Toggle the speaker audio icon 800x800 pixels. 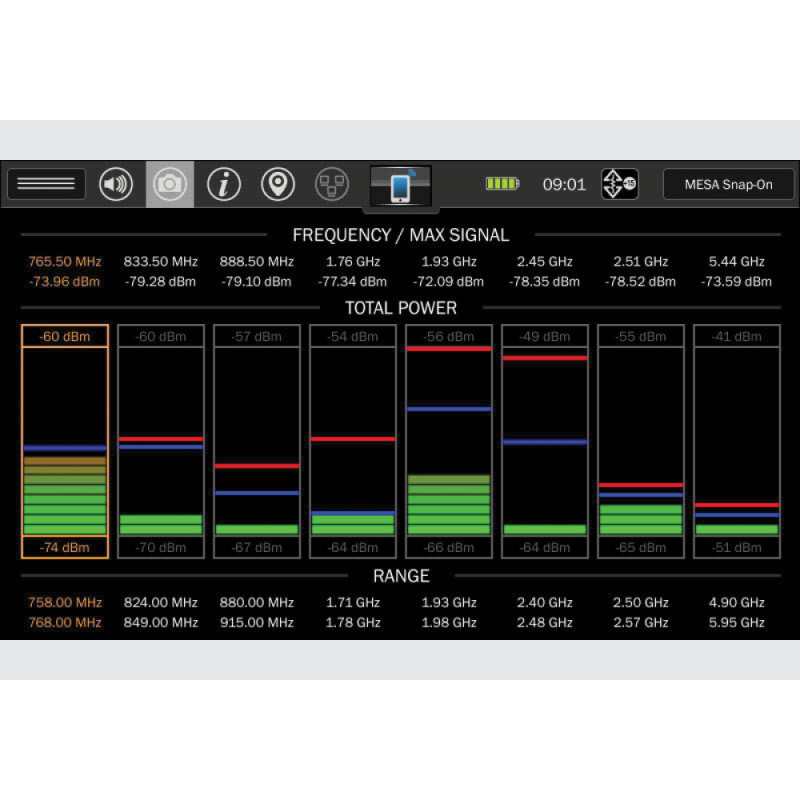(x=116, y=184)
